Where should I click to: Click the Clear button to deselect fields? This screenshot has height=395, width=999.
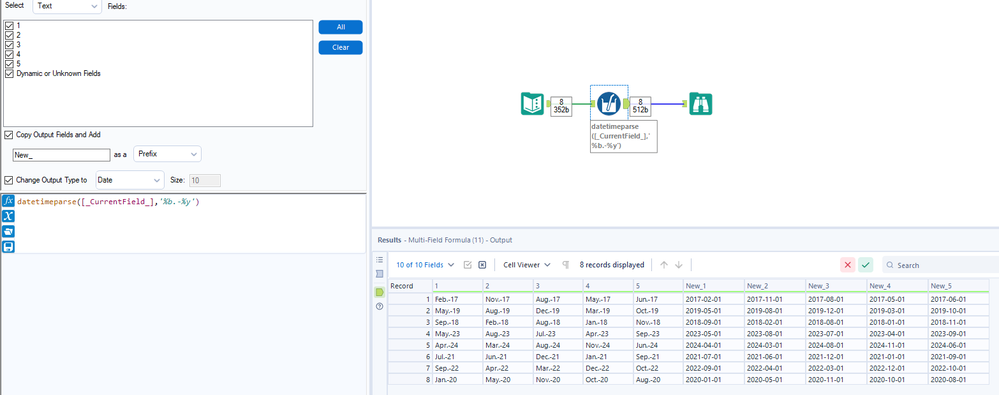[x=341, y=48]
